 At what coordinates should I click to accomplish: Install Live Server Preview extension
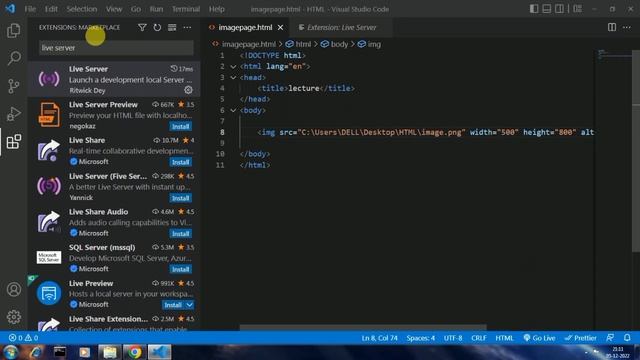[x=180, y=127]
